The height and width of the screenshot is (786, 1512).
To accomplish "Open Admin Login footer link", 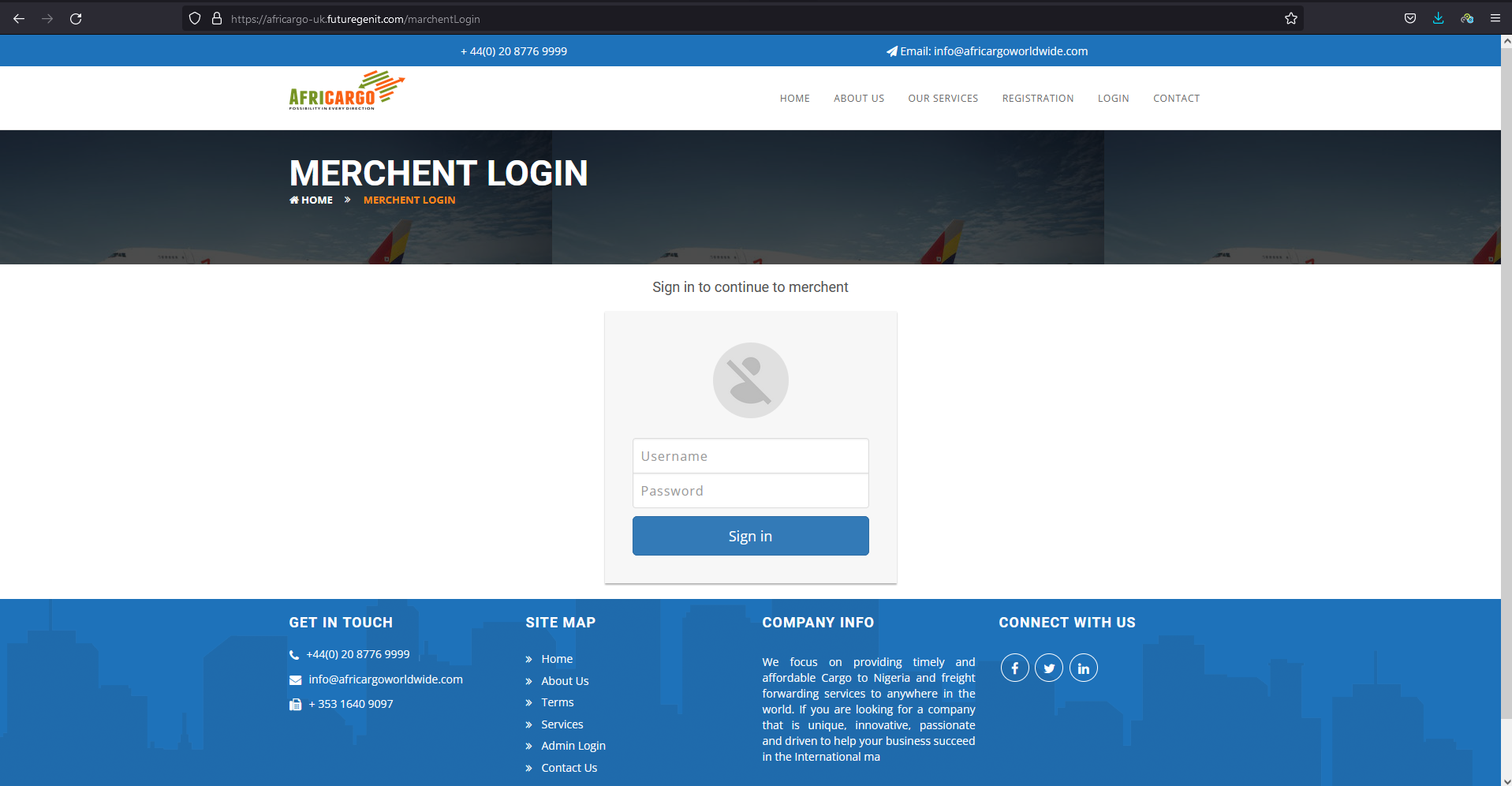I will (x=573, y=746).
